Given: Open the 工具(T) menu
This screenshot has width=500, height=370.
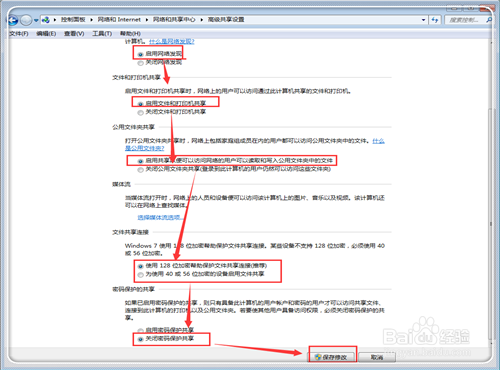Looking at the screenshot, I should click(102, 33).
